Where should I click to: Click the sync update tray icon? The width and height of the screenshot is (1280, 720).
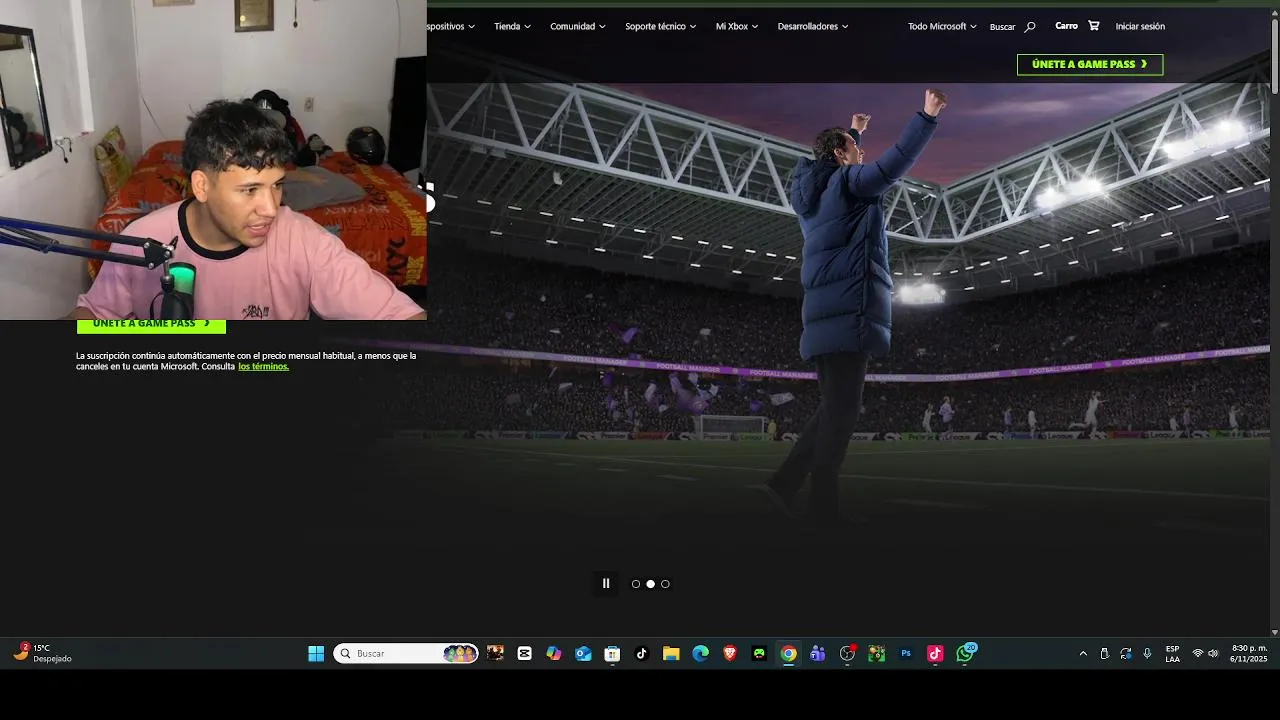pyautogui.click(x=1126, y=654)
